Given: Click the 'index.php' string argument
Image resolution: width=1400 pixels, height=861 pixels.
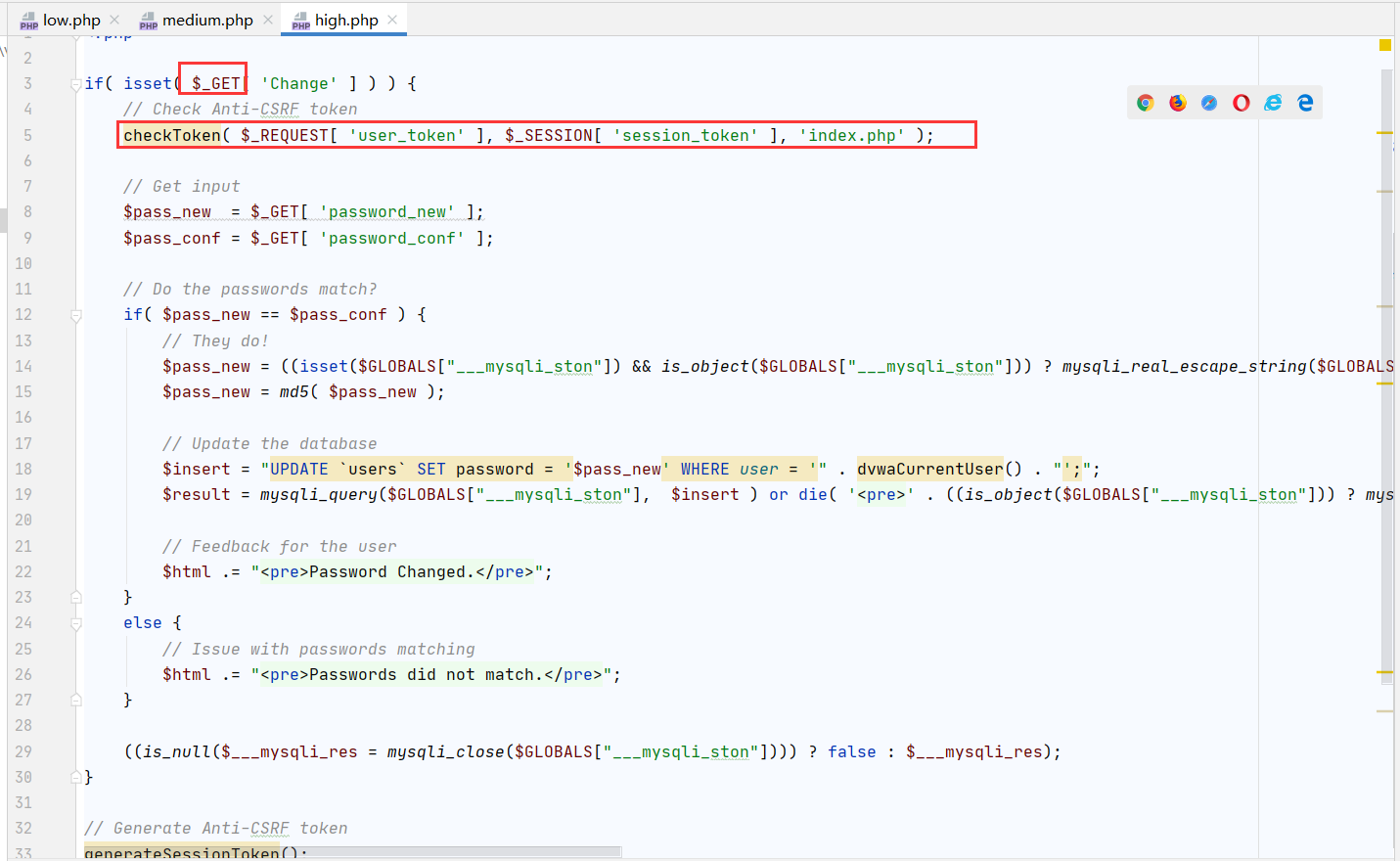Looking at the screenshot, I should point(852,135).
